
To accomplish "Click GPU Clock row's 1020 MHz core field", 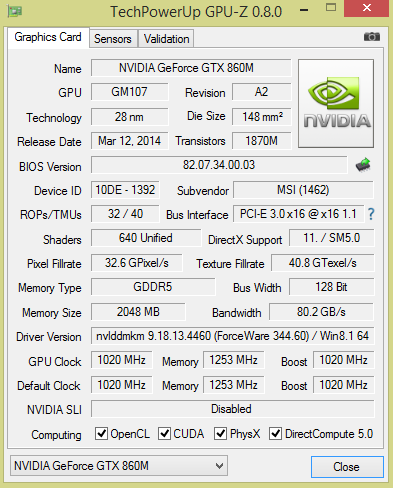I will [x=122, y=360].
